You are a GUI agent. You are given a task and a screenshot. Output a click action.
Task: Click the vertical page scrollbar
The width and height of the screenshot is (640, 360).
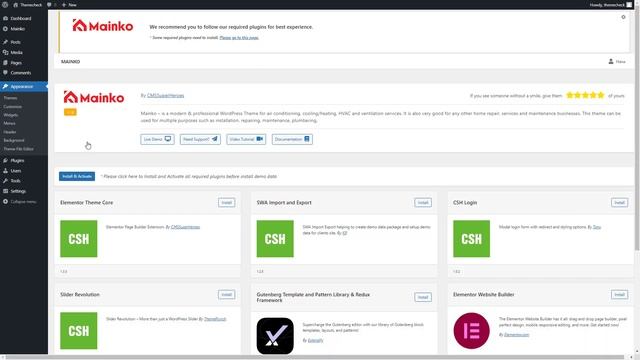tap(638, 131)
